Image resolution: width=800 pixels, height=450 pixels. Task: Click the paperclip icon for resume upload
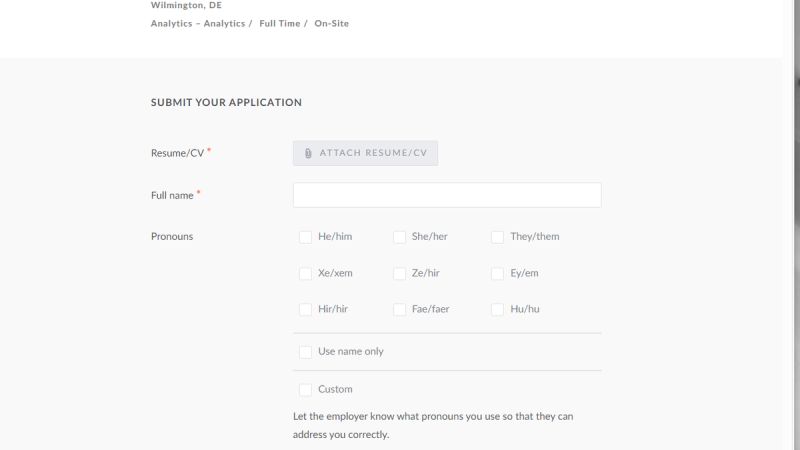pyautogui.click(x=308, y=153)
